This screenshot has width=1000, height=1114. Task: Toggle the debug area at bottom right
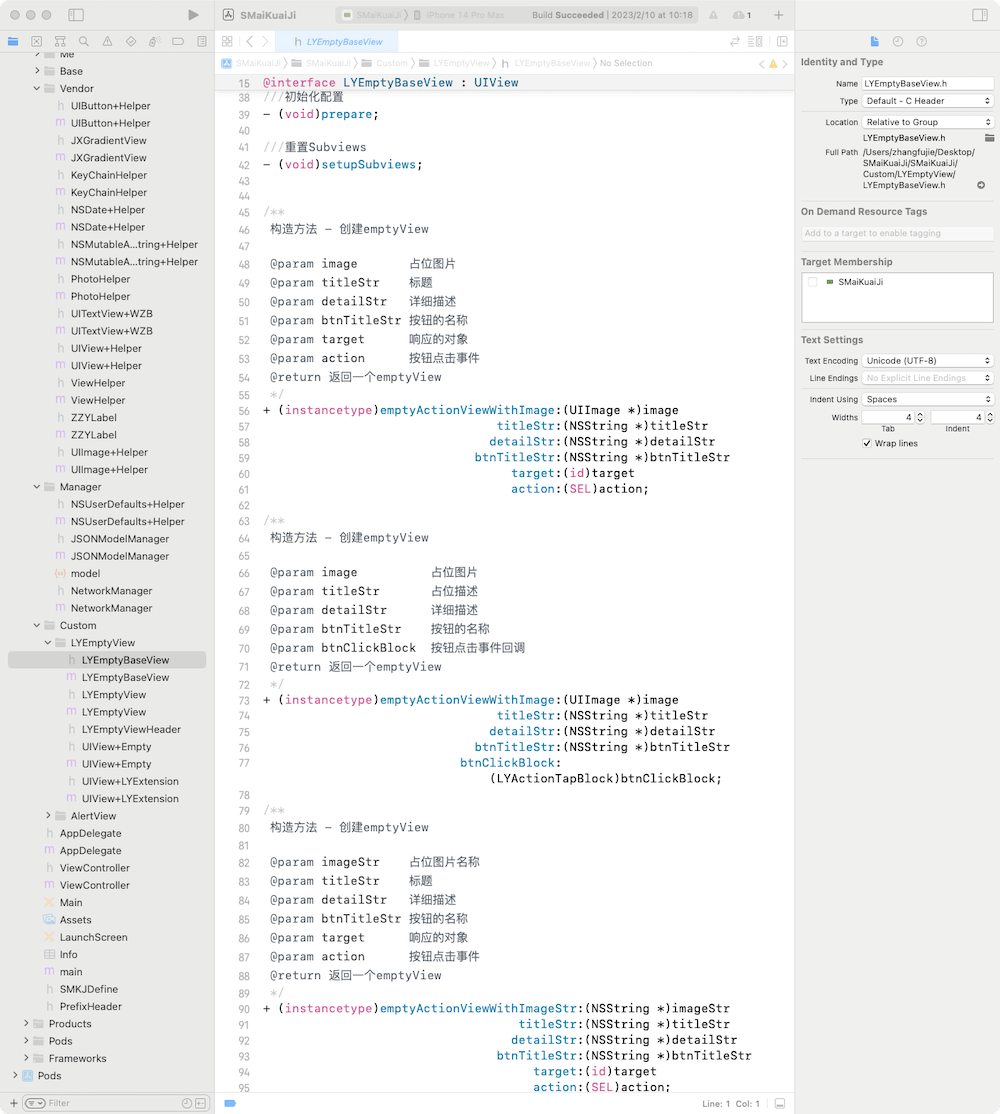[x=780, y=1103]
